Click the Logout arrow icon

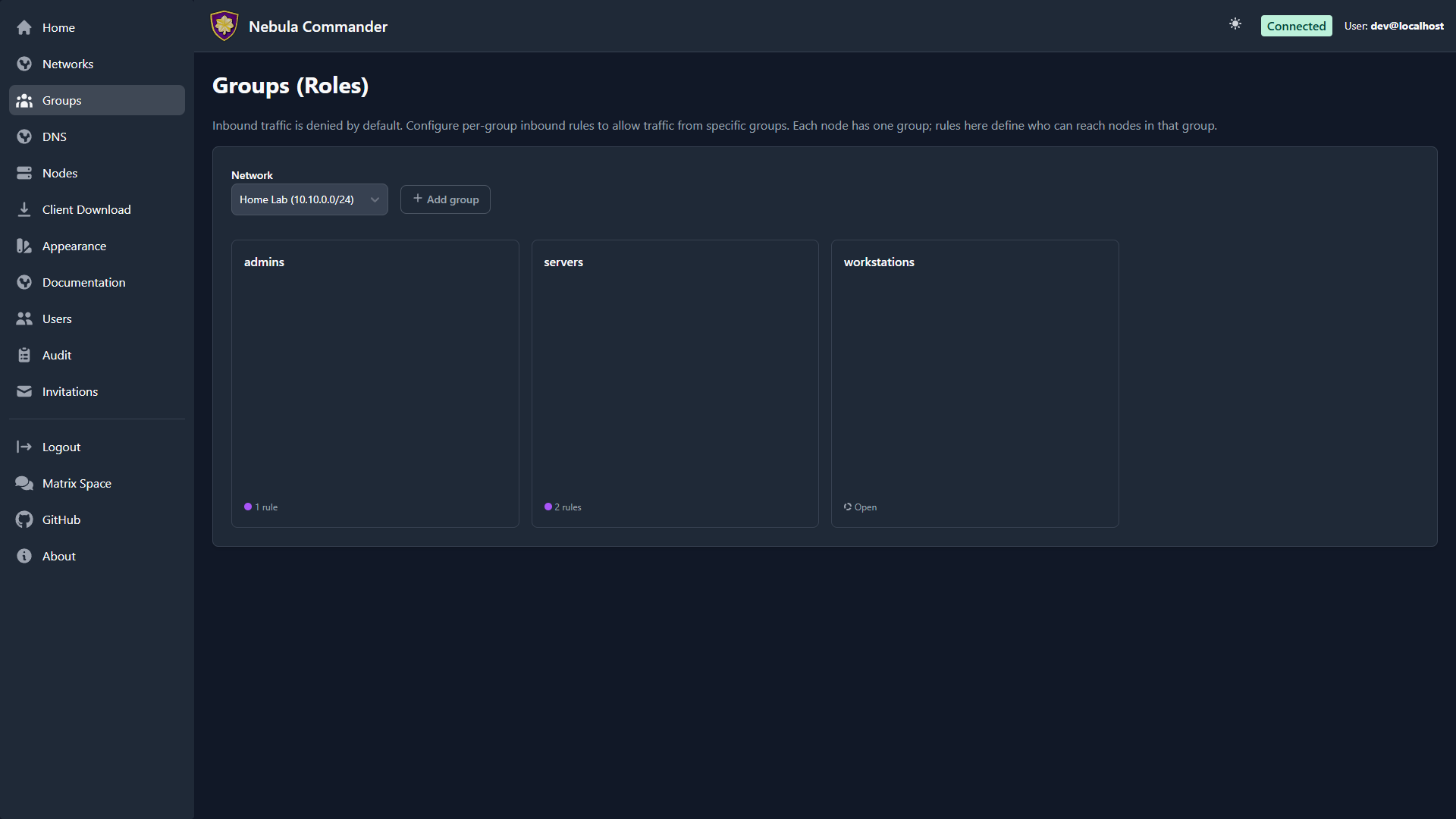coord(24,447)
